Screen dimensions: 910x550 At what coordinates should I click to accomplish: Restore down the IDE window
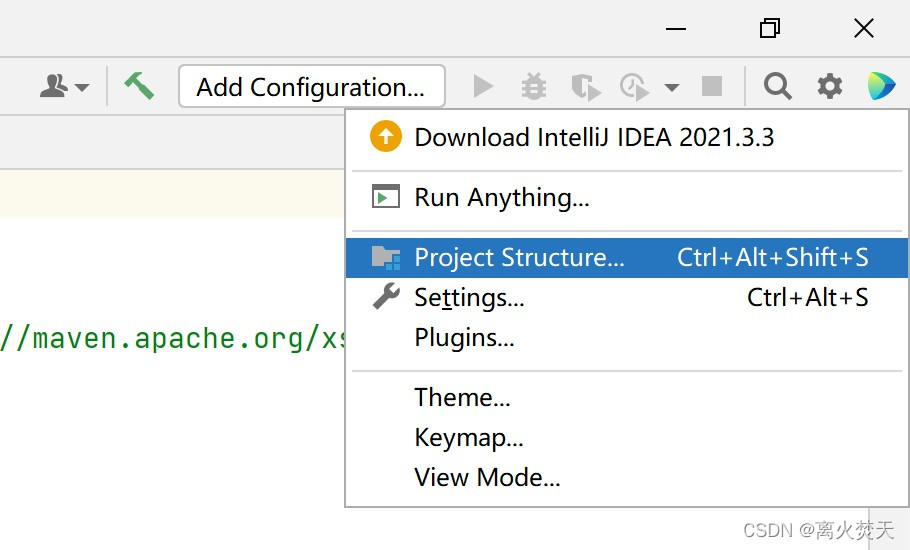770,28
